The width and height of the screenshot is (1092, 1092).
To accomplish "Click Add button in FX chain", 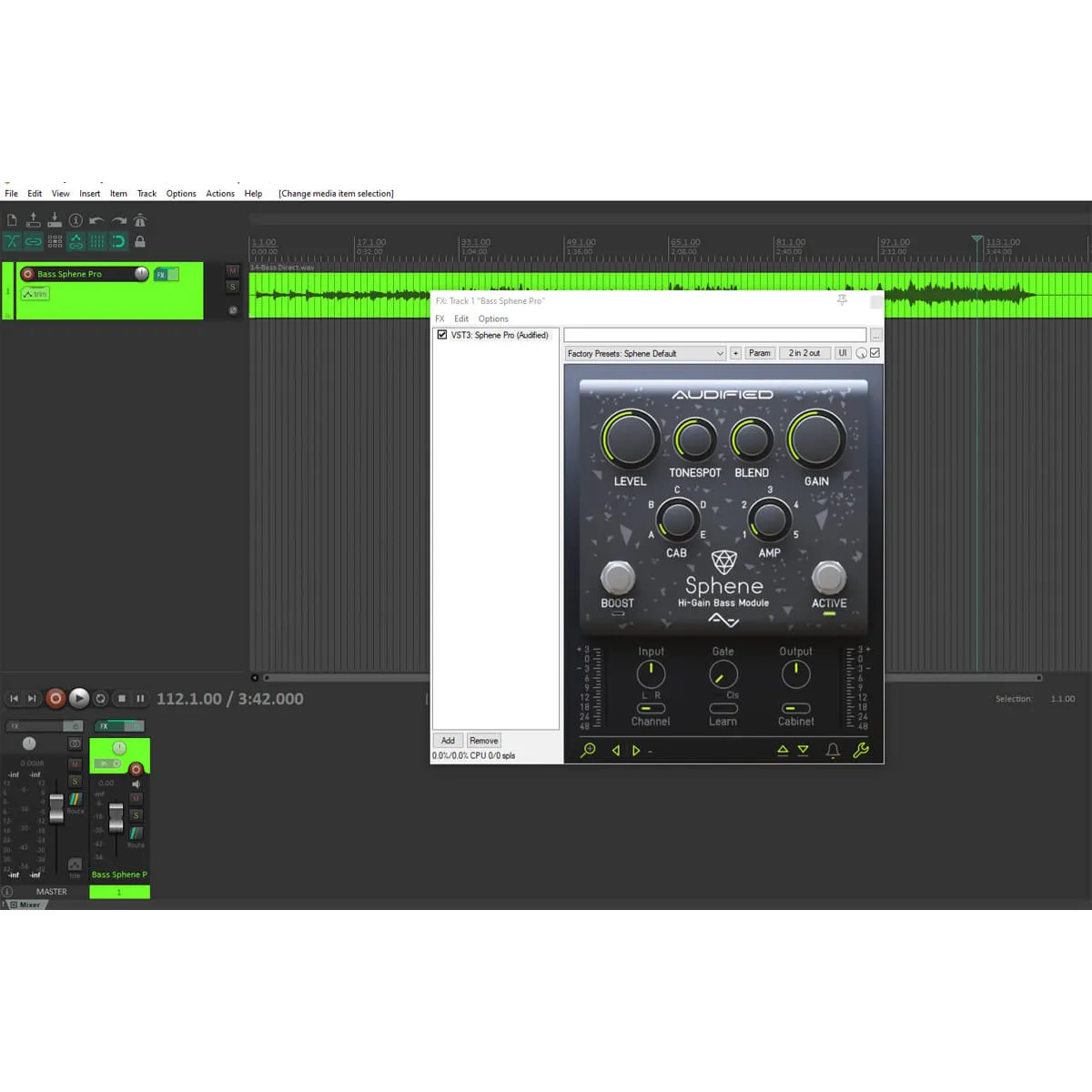I will coord(448,741).
